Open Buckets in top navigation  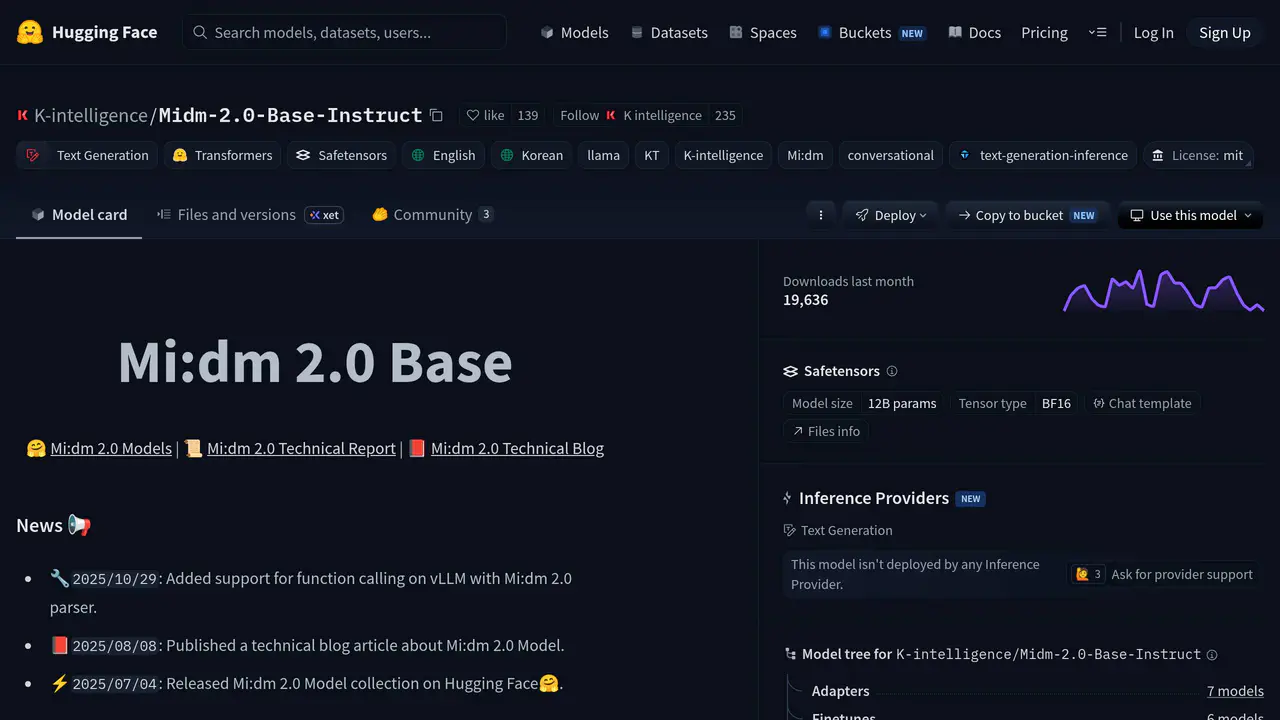click(871, 32)
